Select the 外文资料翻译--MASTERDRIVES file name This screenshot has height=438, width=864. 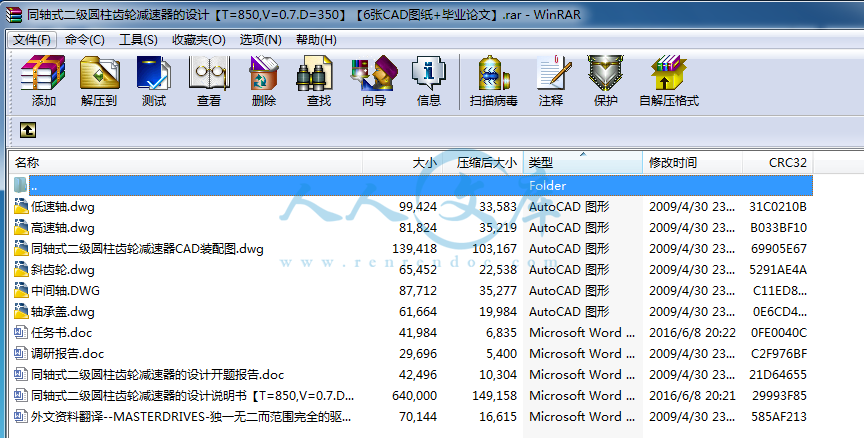(191, 417)
